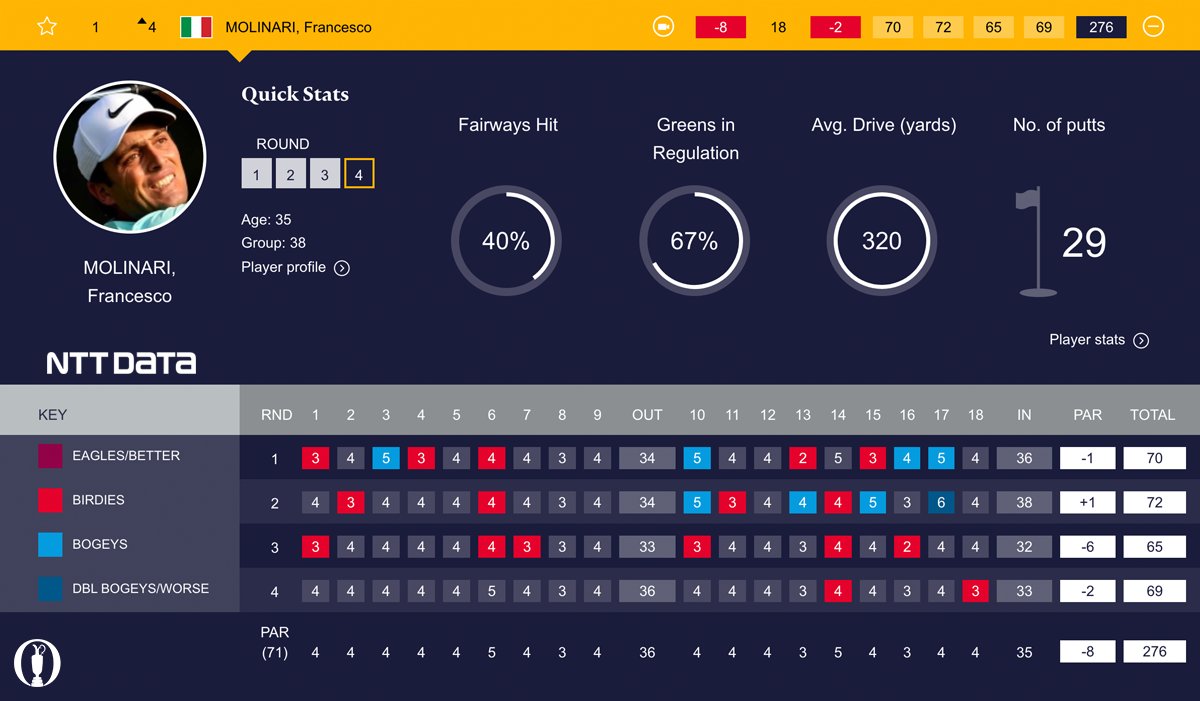This screenshot has height=701, width=1200.
Task: Open the Player profile link
Action: pyautogui.click(x=283, y=267)
